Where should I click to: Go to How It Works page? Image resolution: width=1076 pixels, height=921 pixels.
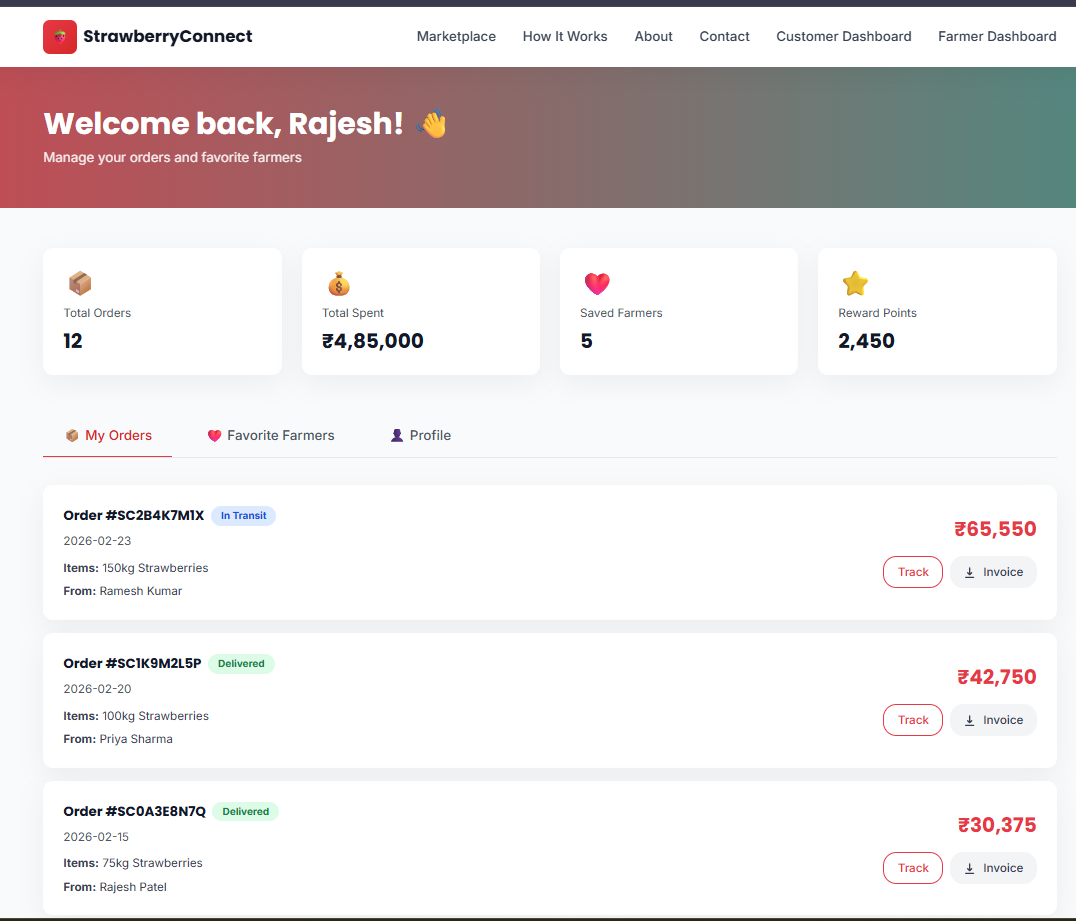565,37
